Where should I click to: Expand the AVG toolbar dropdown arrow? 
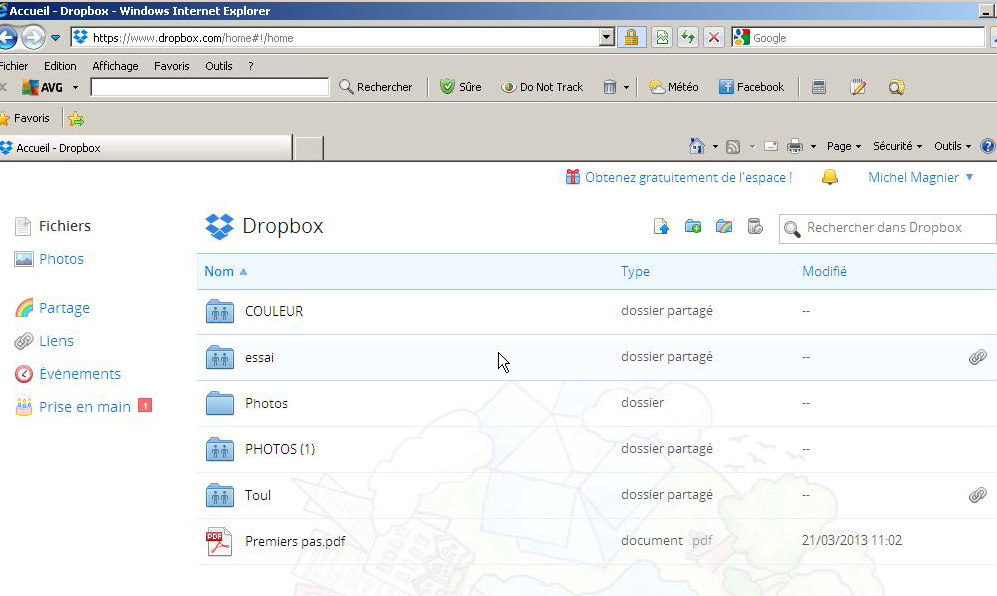coord(75,87)
